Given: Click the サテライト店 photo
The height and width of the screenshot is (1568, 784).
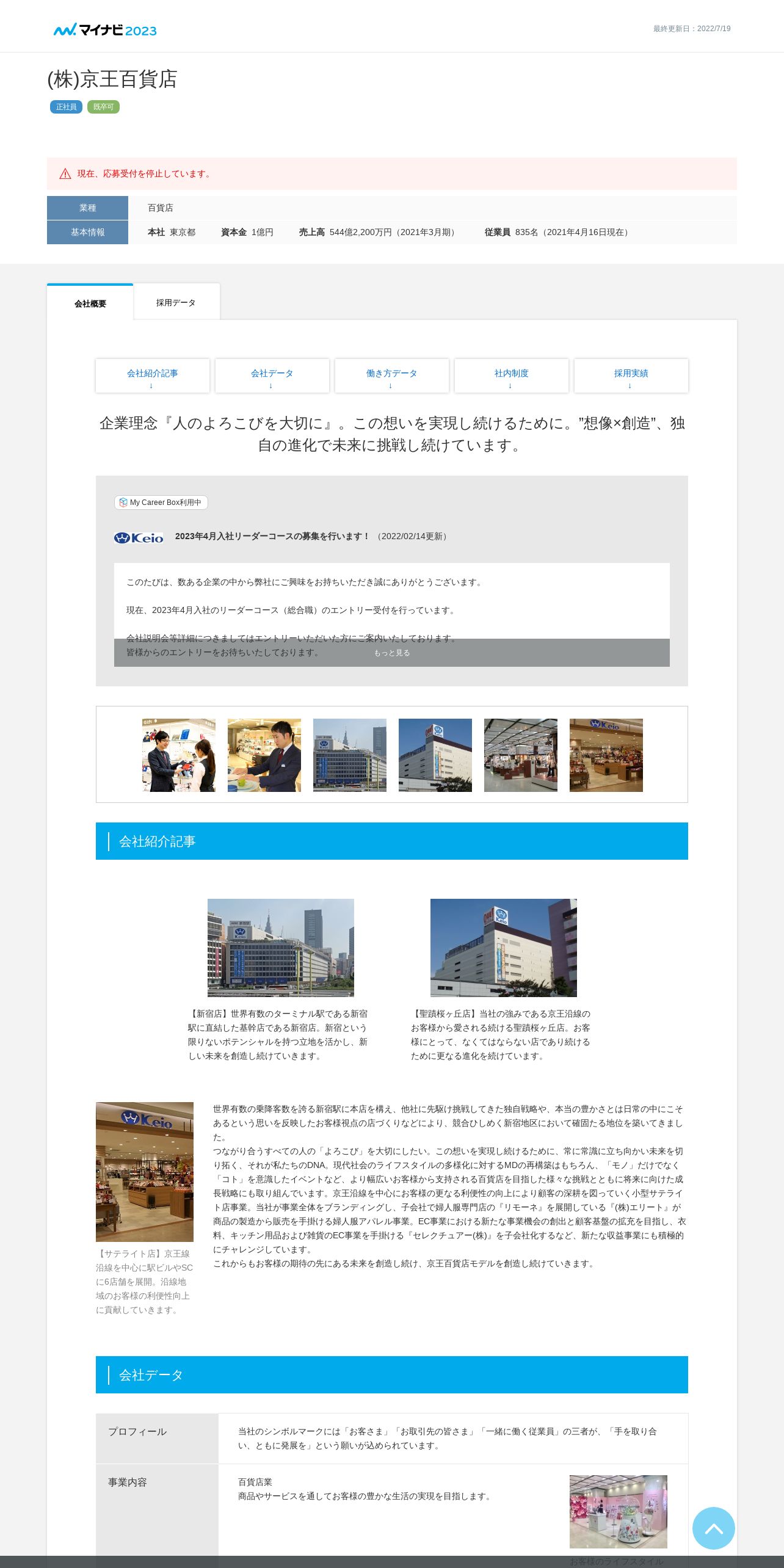Looking at the screenshot, I should [145, 1172].
